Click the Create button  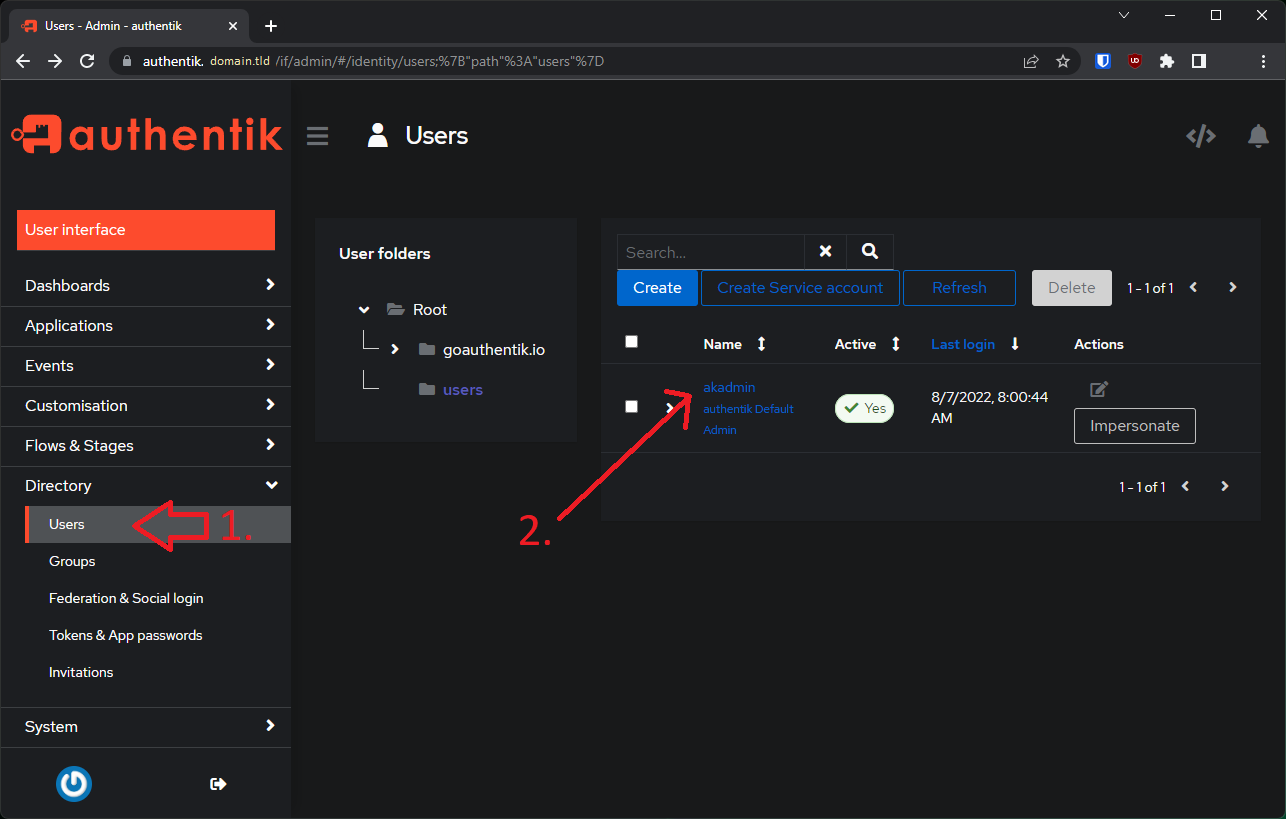click(x=657, y=288)
